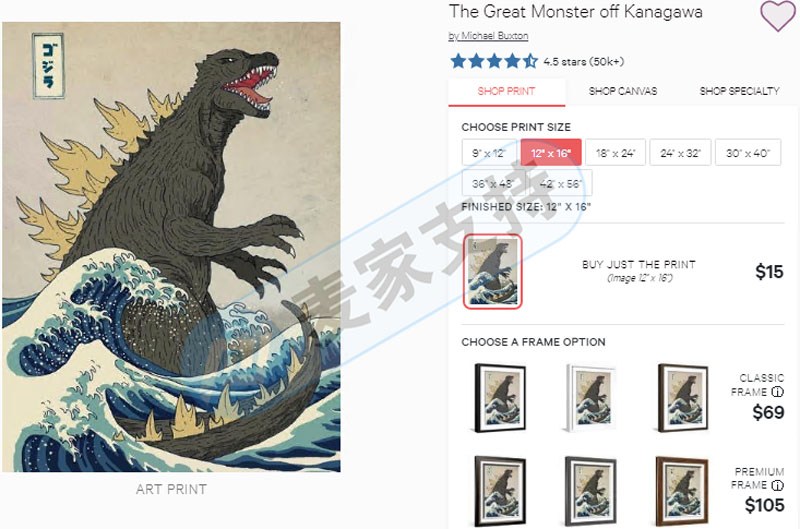Pick the 24" x 32" print size
Screen dimensions: 800x529
coord(680,153)
